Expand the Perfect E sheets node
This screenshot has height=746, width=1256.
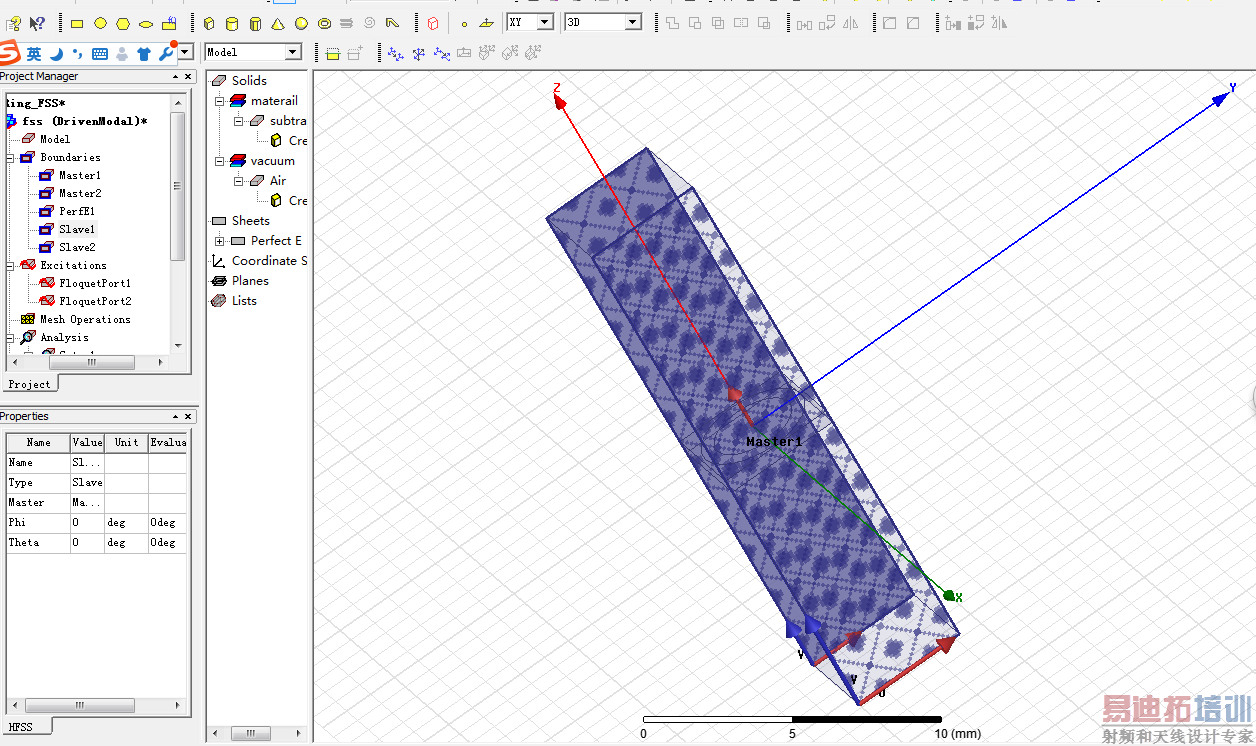(x=219, y=241)
